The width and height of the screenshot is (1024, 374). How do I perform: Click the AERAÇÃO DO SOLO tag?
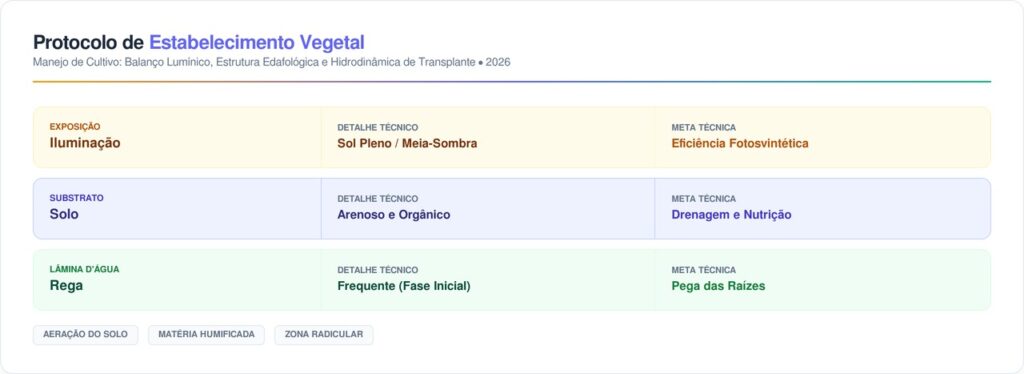pos(86,335)
